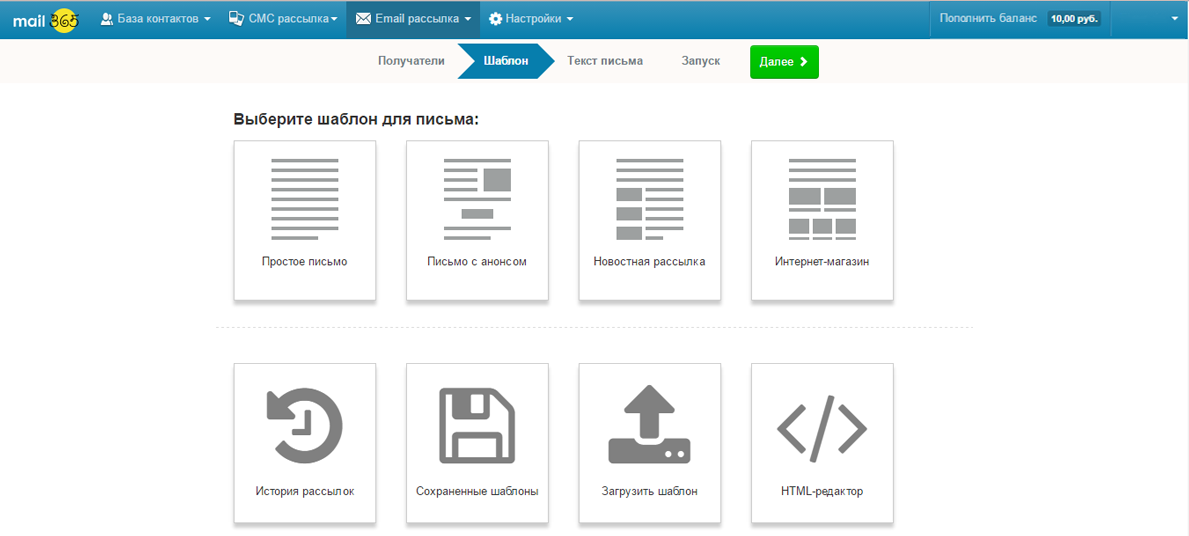Click the Пополнить баланс link
The image size is (1189, 536).
click(x=987, y=19)
